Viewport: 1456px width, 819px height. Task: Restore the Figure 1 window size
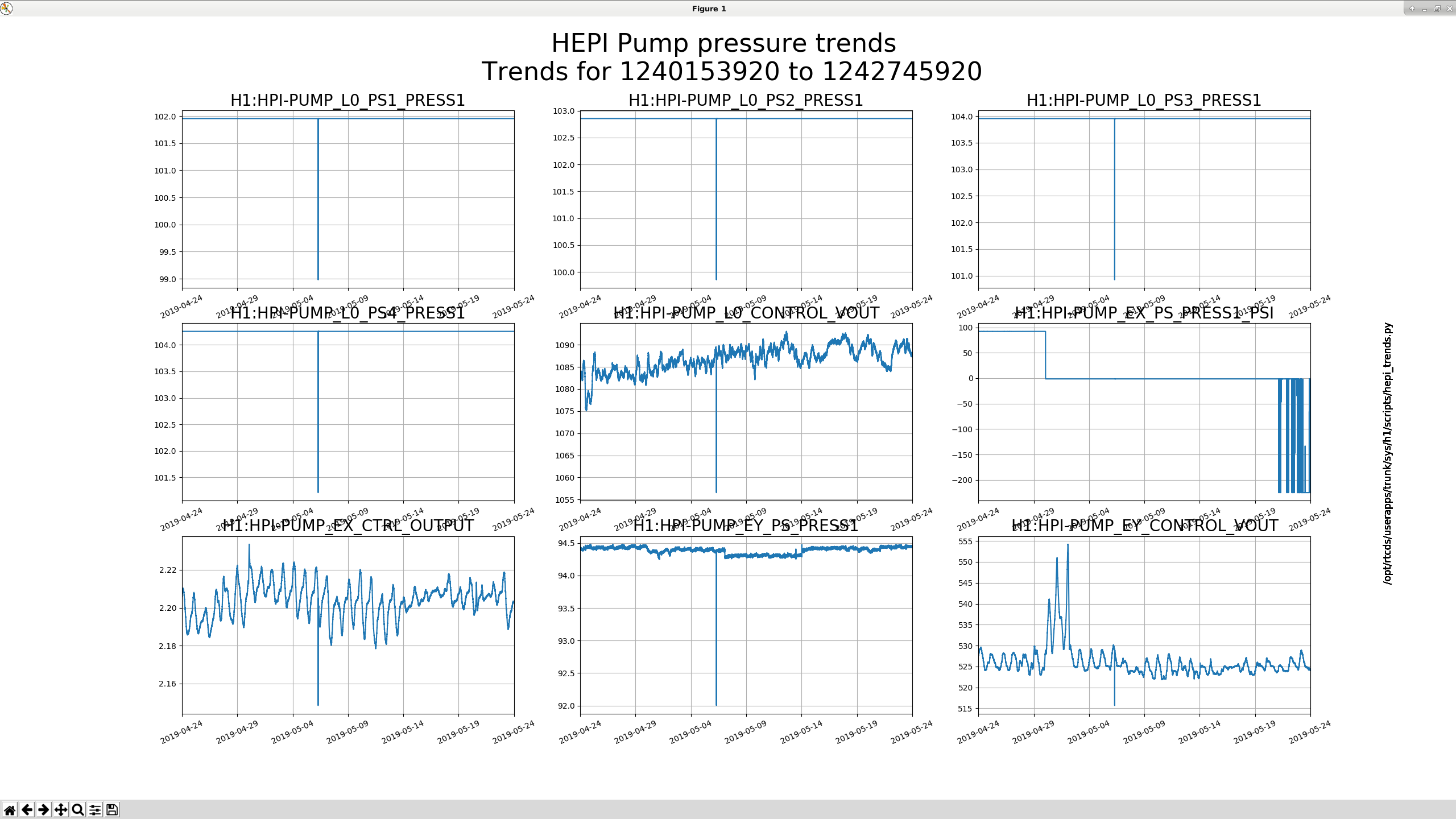[x=1437, y=9]
